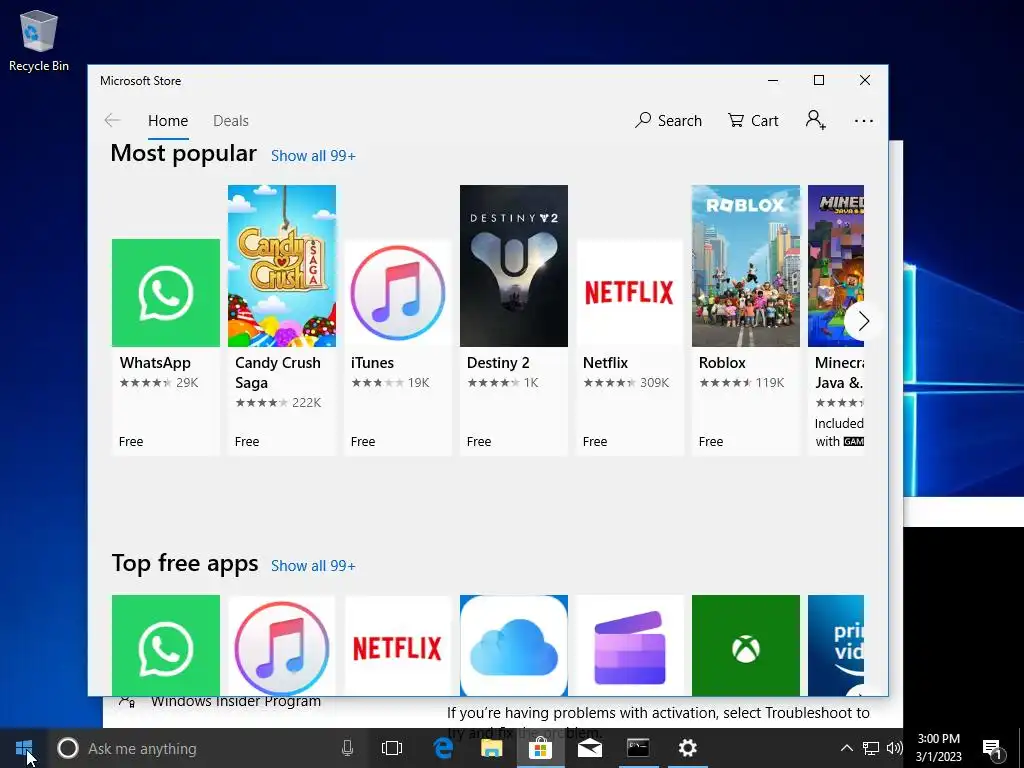The image size is (1024, 768).
Task: Open the Prime Video app tile
Action: pos(836,645)
